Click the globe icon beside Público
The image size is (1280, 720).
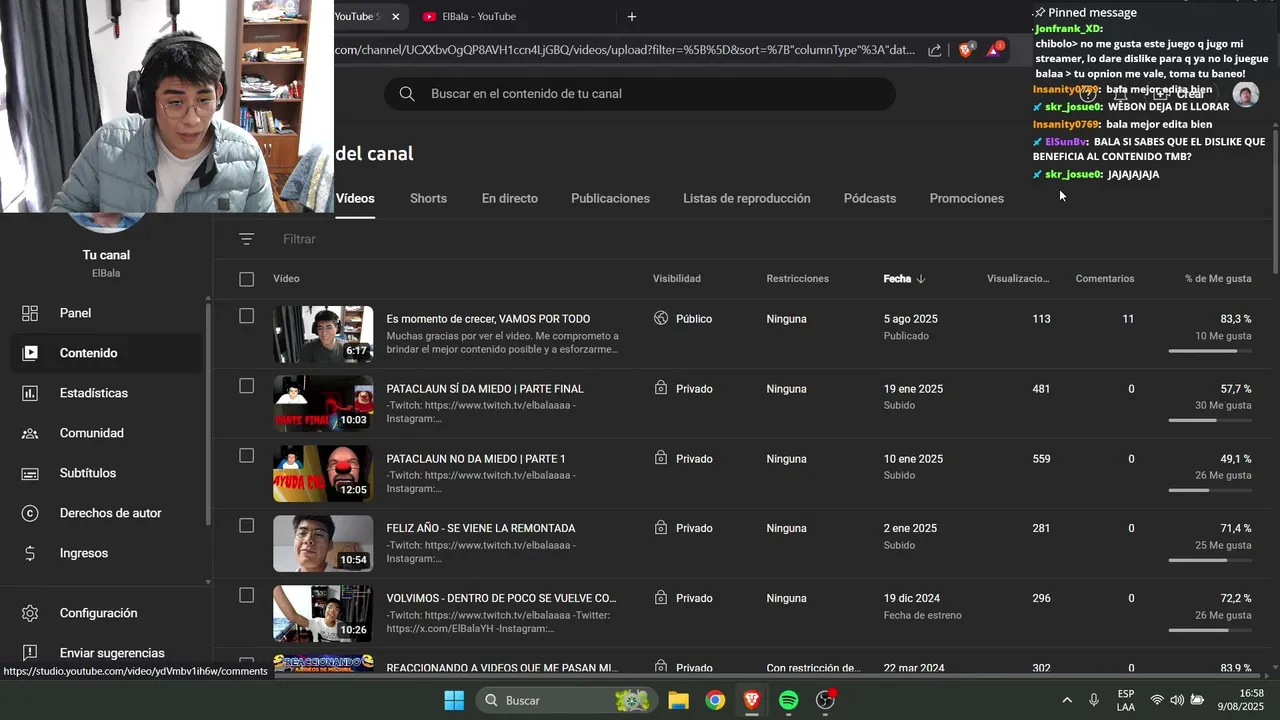tap(661, 319)
